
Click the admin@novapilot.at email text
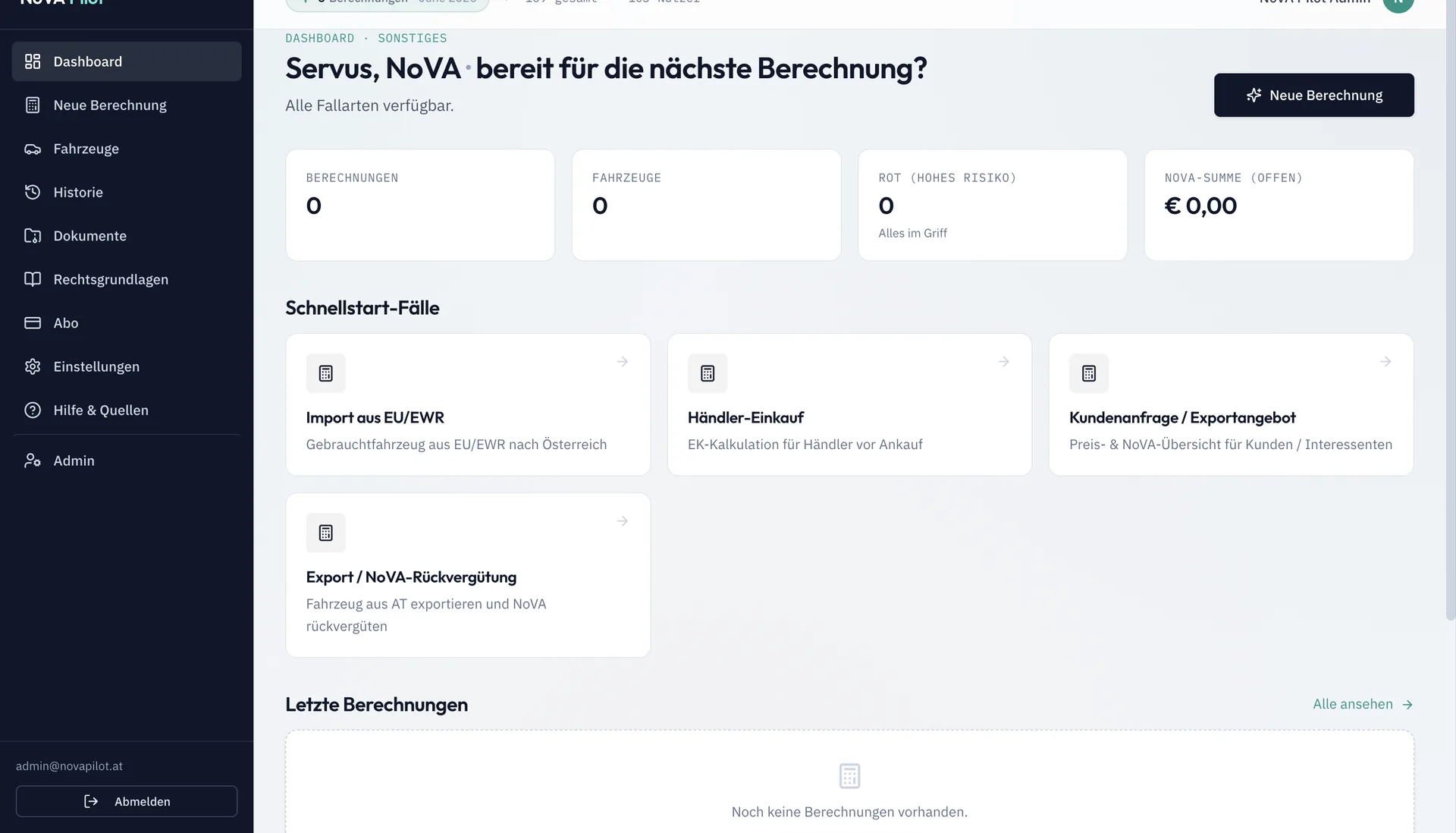point(69,766)
